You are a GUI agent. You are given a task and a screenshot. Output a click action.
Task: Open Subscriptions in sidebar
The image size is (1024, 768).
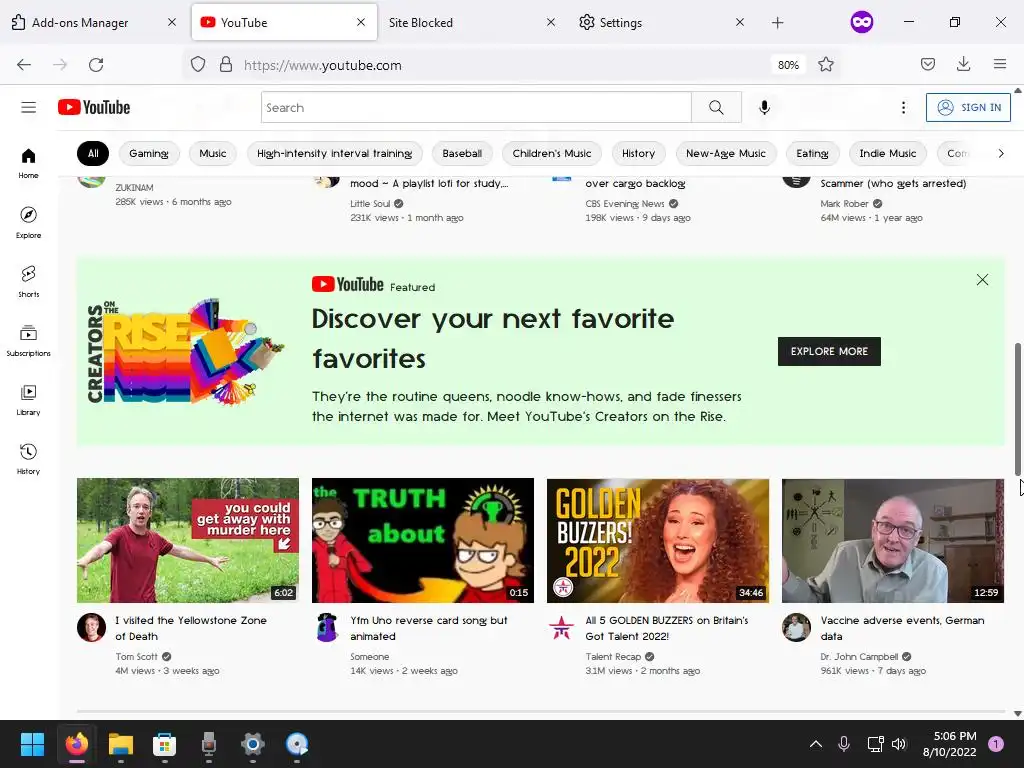click(x=28, y=340)
